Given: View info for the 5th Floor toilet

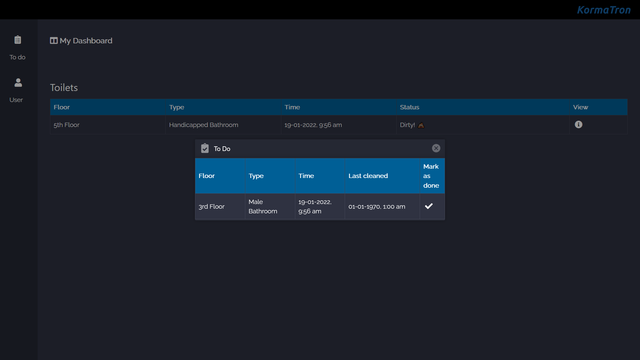Looking at the screenshot, I should [x=578, y=124].
